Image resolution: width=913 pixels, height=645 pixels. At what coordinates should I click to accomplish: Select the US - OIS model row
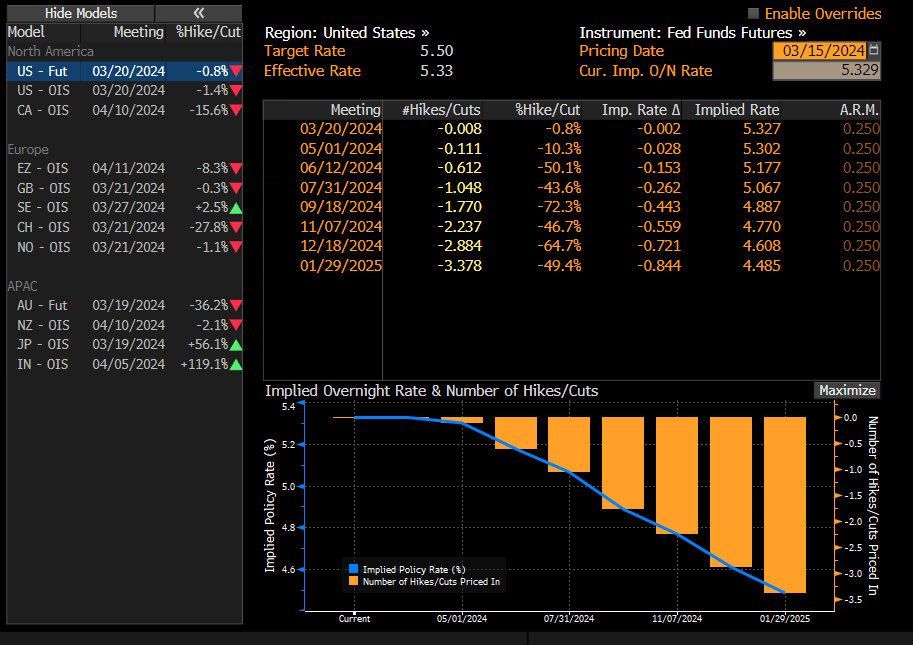[43, 91]
